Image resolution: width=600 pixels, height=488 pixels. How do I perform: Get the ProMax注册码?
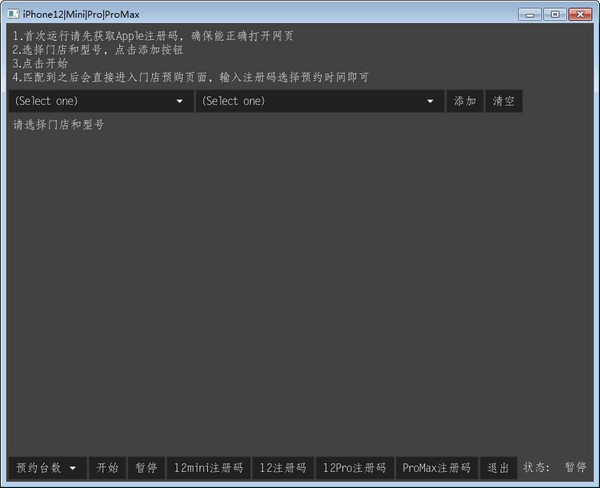437,468
